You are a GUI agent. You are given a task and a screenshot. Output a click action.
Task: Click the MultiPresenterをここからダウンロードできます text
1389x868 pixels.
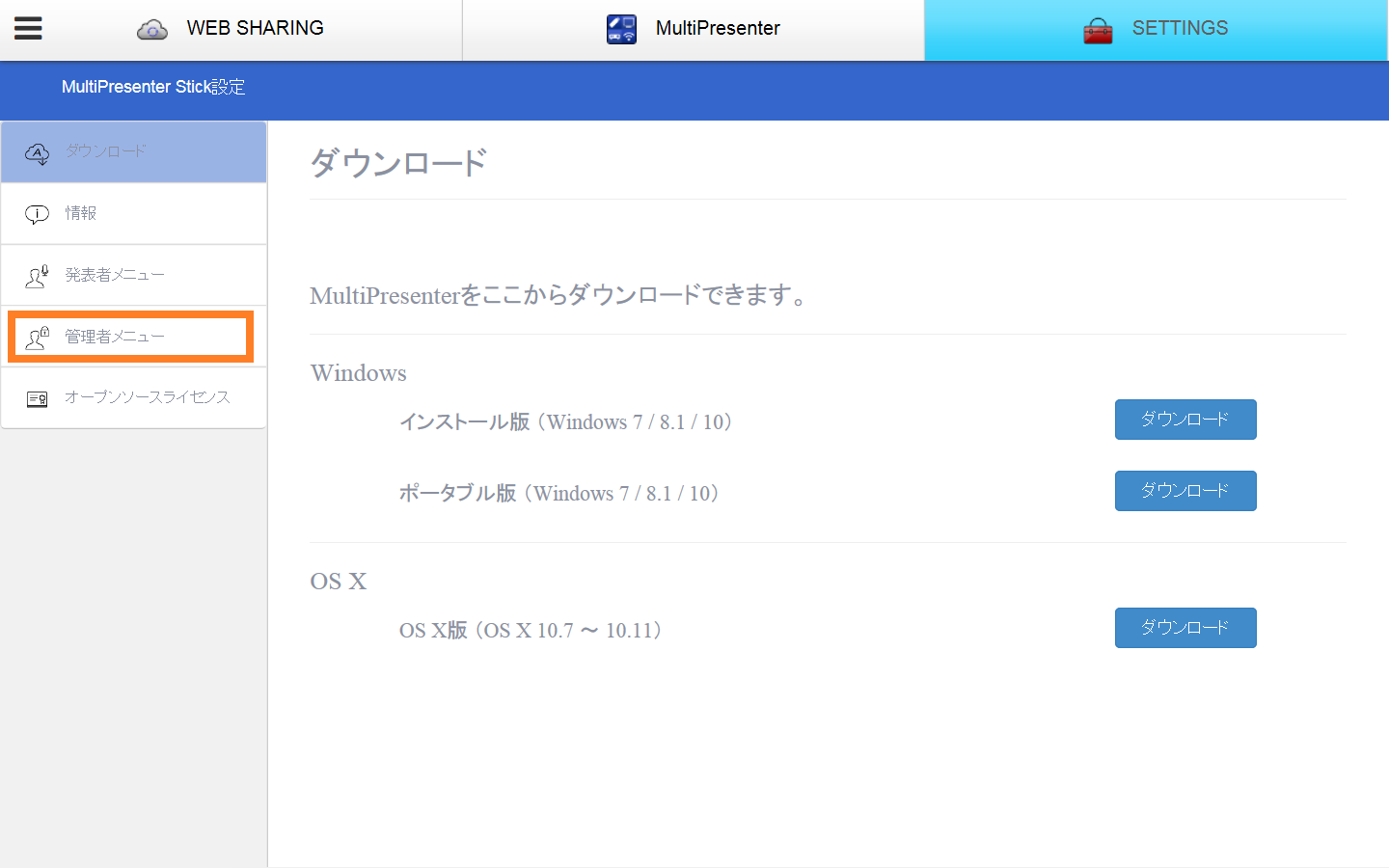(x=559, y=295)
